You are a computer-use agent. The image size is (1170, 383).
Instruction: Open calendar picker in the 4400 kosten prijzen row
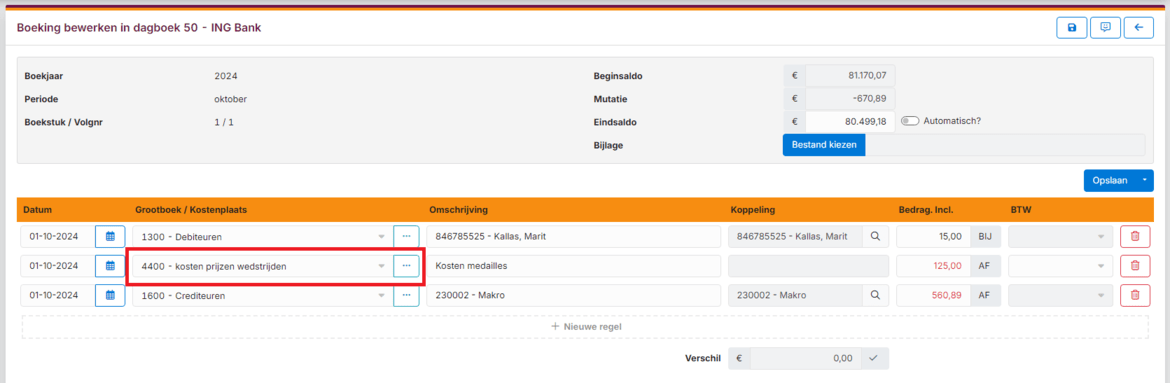coord(110,266)
